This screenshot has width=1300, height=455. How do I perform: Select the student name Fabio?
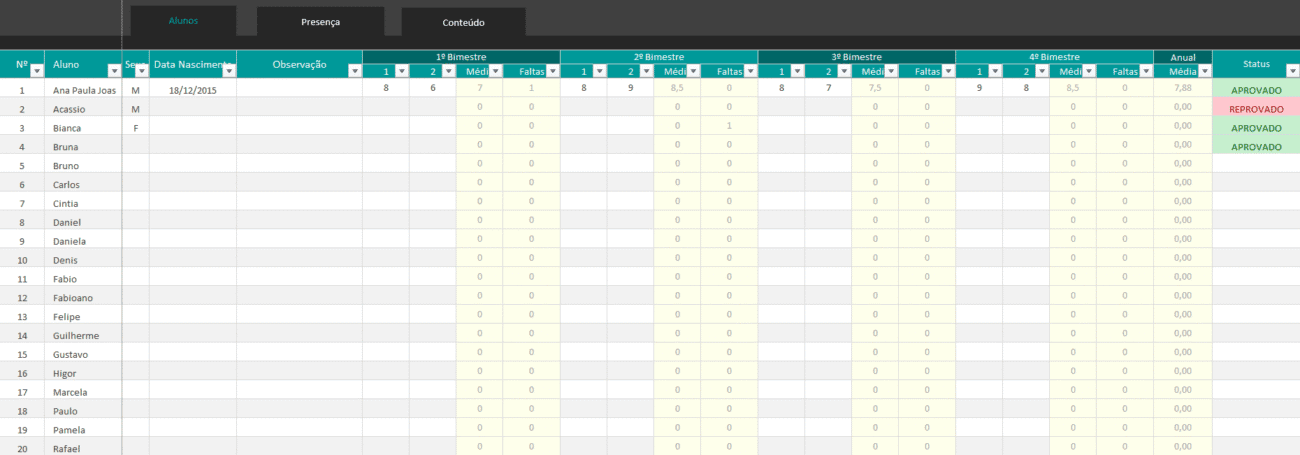(65, 279)
